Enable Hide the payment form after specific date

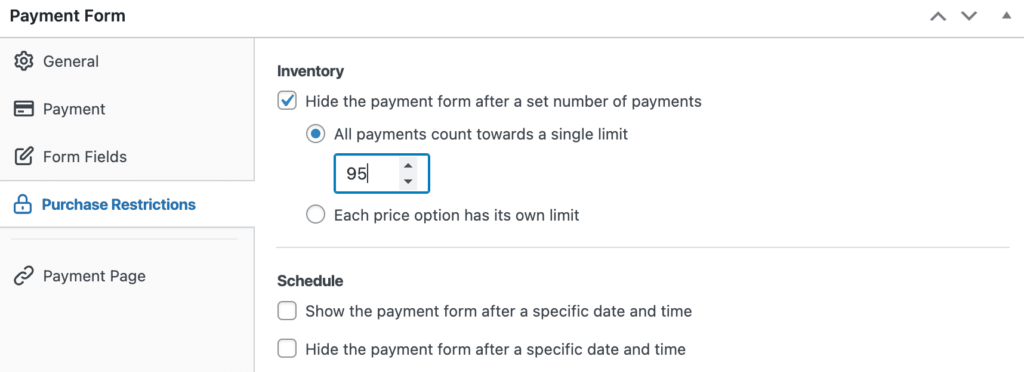(287, 349)
